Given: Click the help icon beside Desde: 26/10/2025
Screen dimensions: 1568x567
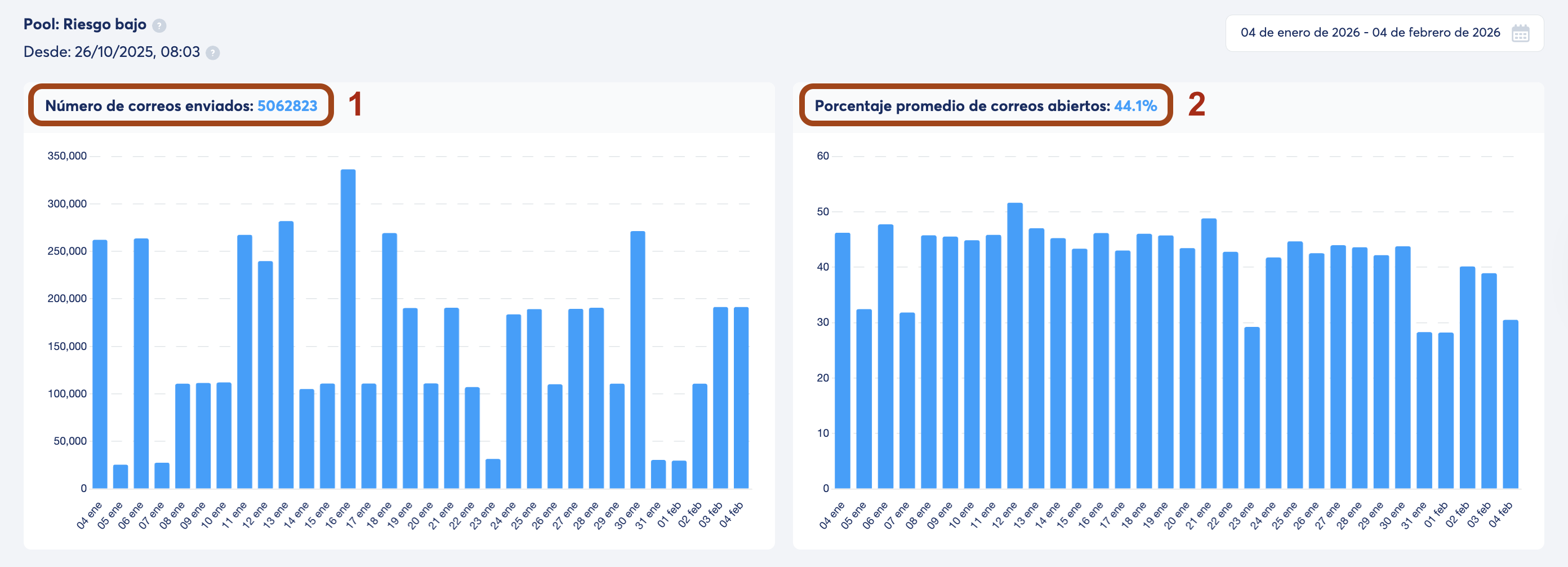Looking at the screenshot, I should (212, 53).
